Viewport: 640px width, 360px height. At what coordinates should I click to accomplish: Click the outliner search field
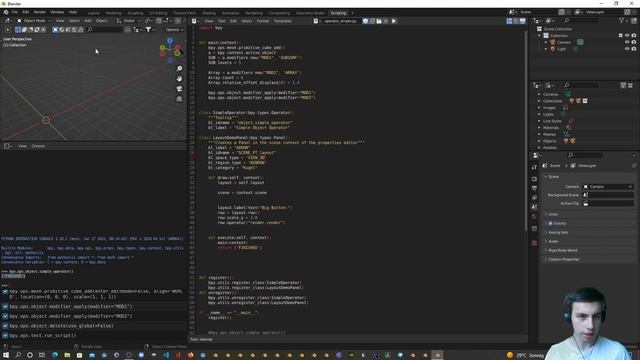pos(581,20)
